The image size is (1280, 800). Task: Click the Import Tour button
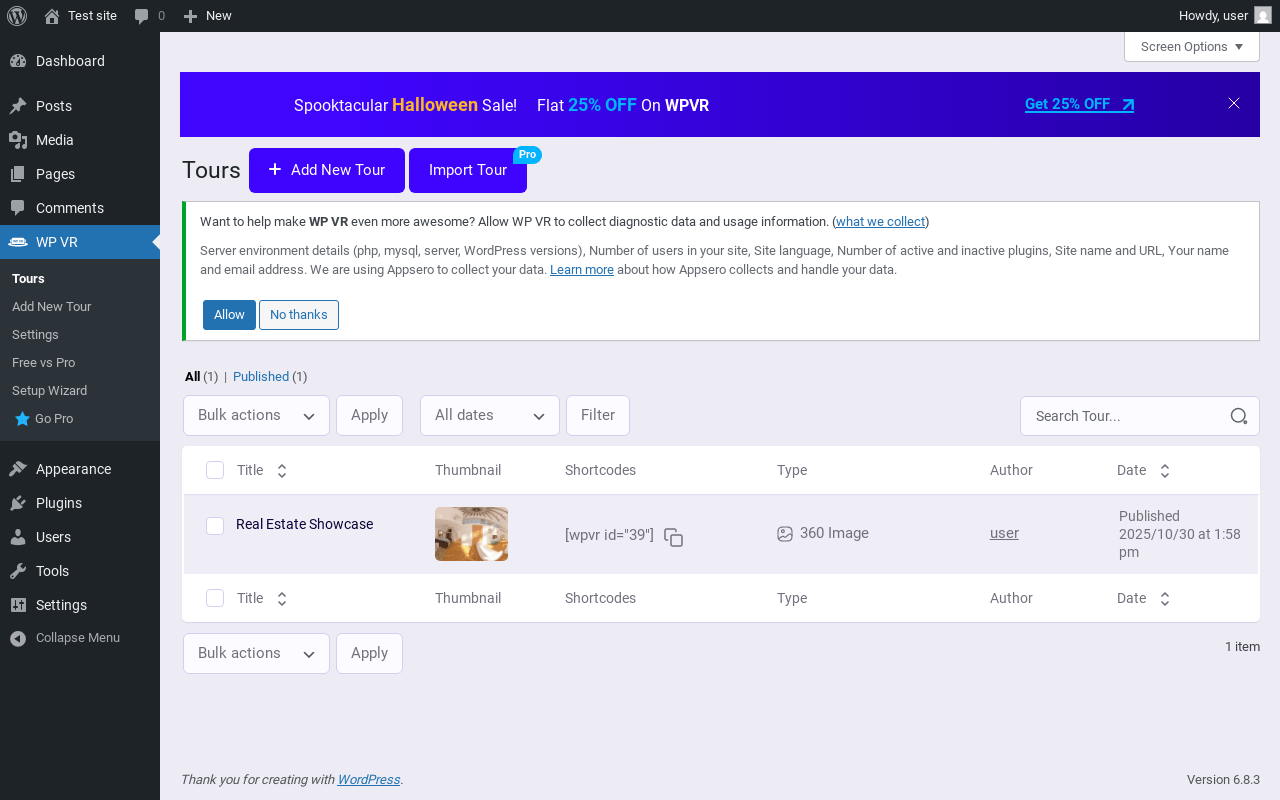[468, 170]
